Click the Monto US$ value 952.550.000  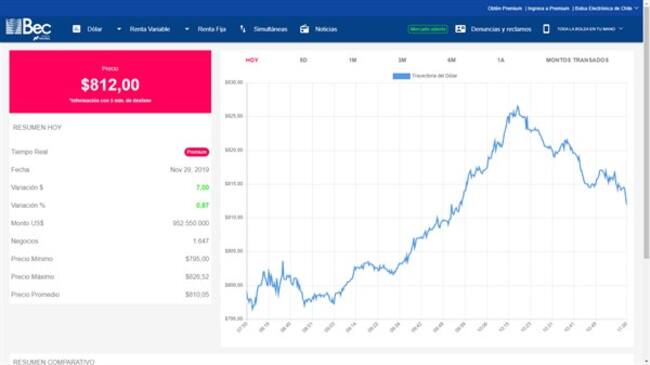191,223
